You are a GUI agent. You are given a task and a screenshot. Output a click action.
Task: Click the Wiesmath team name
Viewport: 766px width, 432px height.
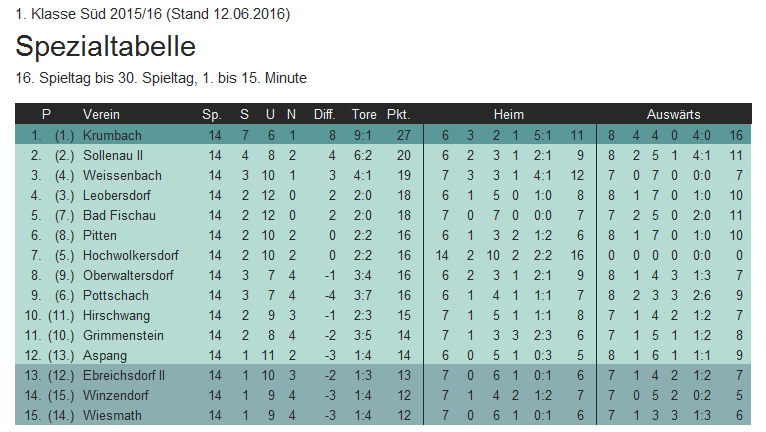tap(113, 415)
